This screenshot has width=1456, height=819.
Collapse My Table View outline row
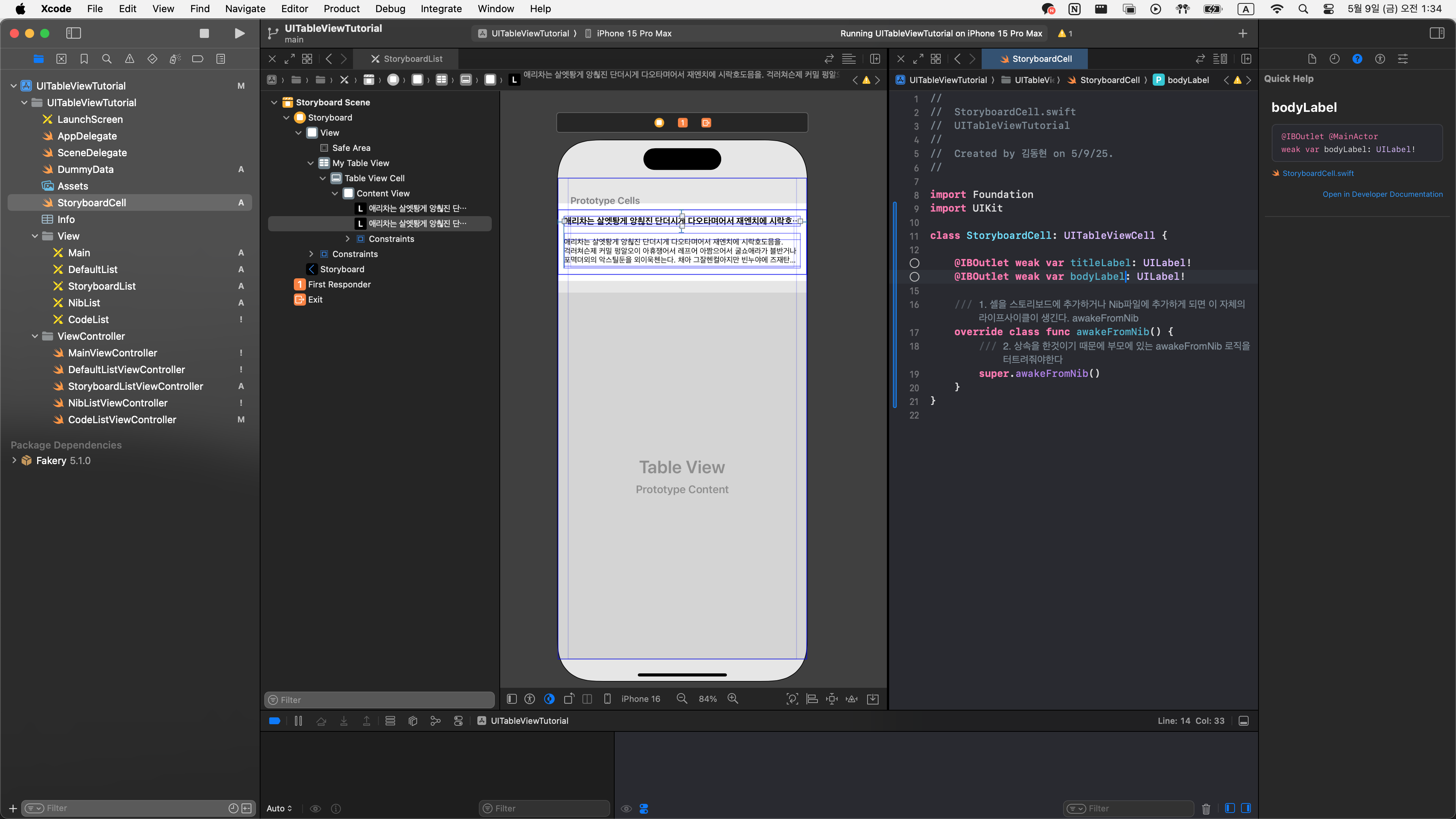pos(311,163)
